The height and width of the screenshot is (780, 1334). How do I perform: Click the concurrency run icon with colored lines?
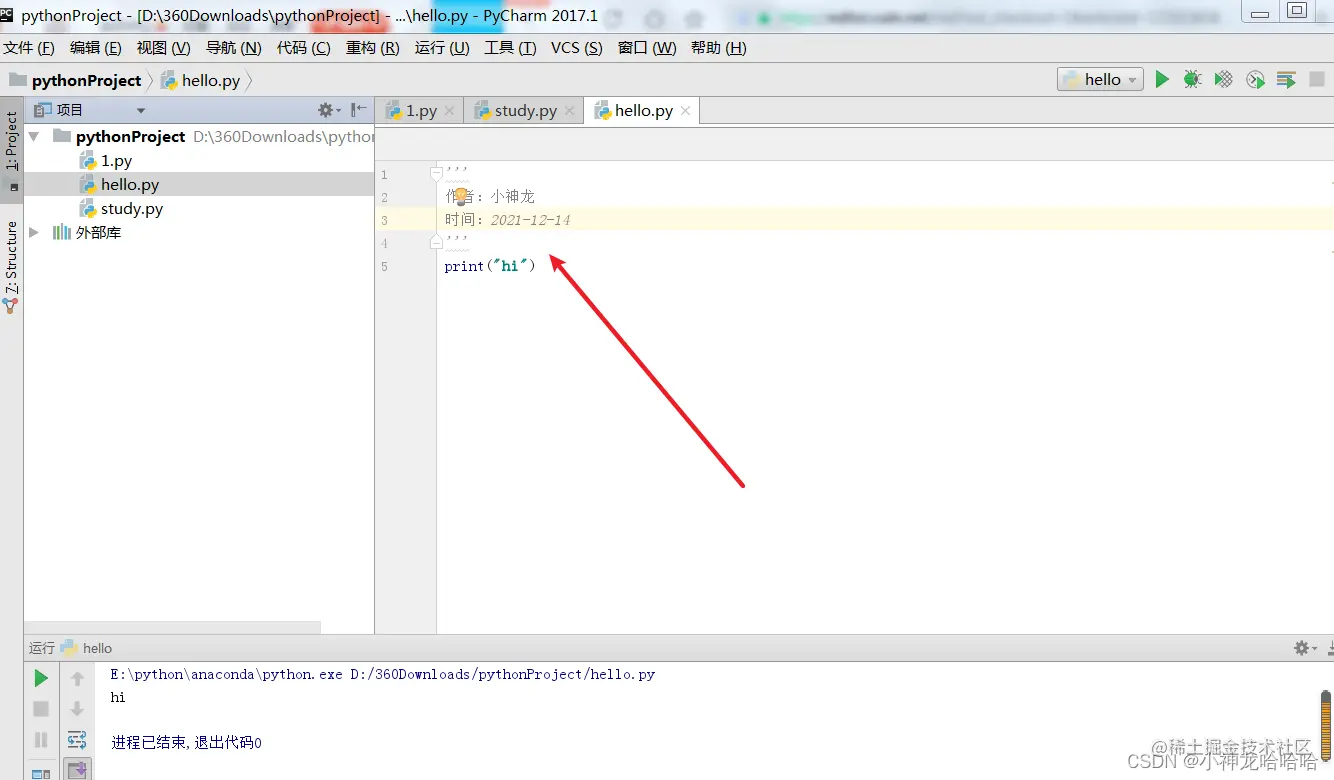click(x=1286, y=79)
